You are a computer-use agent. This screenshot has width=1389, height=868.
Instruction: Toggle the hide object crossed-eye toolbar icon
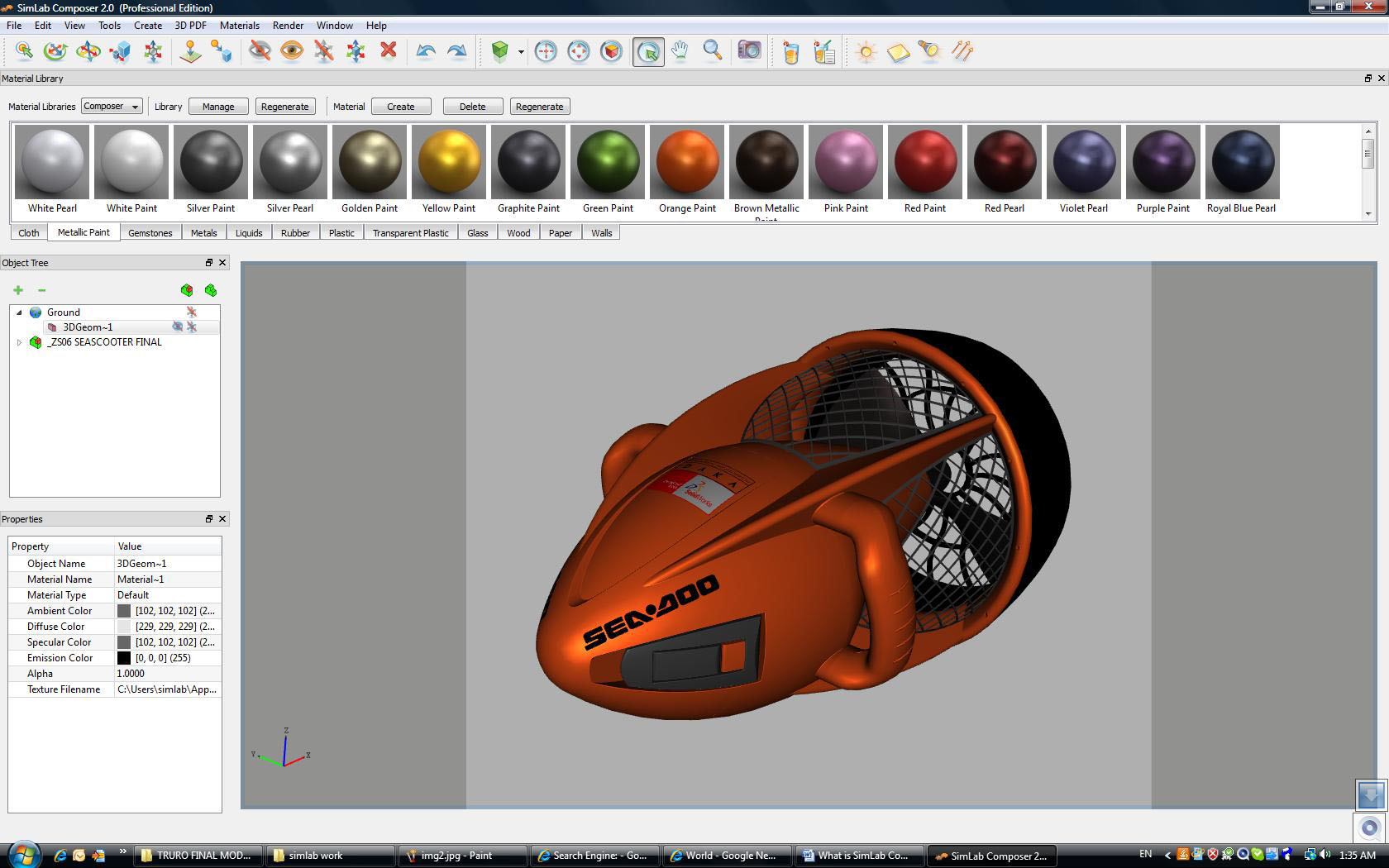point(260,51)
